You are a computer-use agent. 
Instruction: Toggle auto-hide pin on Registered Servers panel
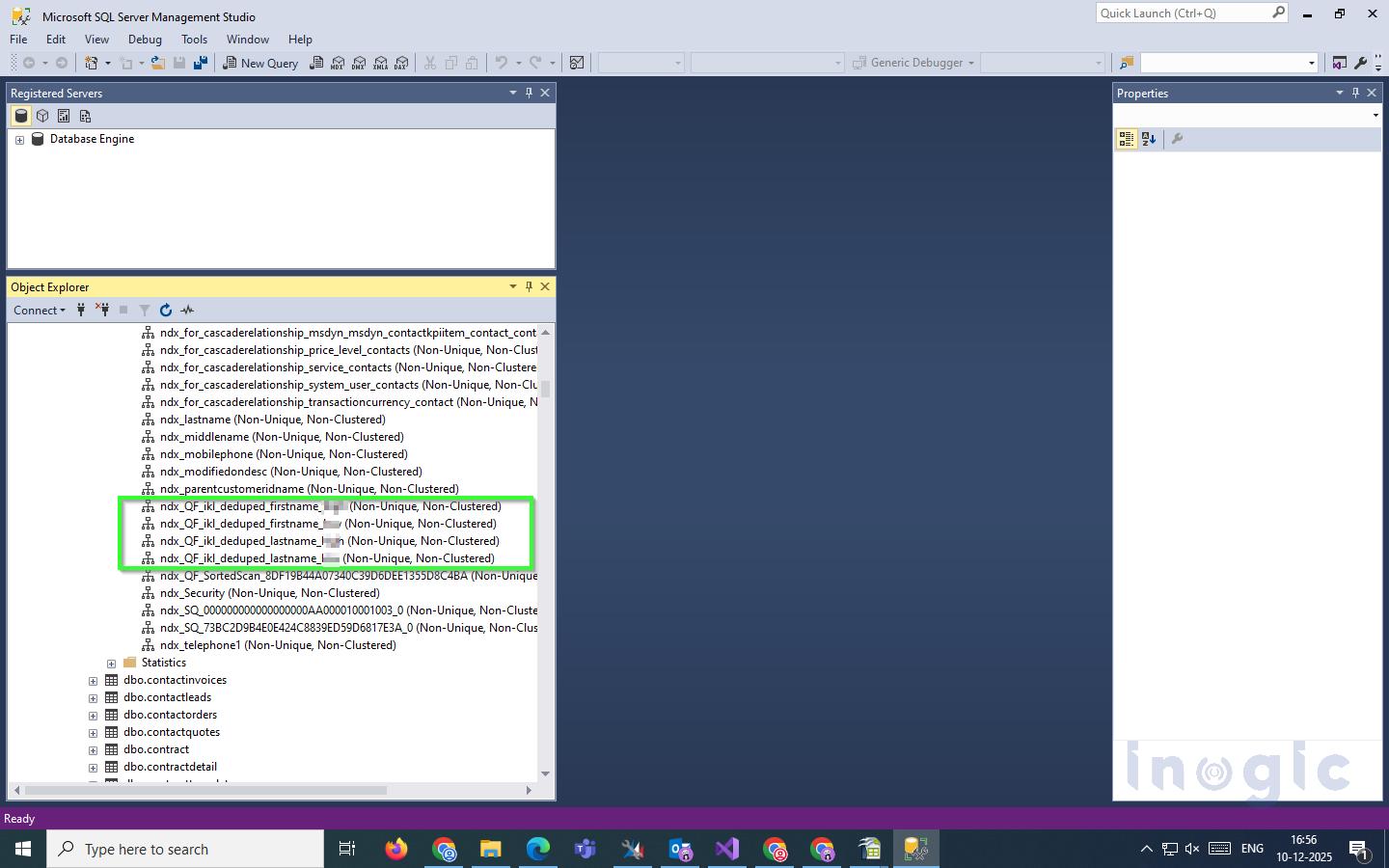click(x=529, y=93)
